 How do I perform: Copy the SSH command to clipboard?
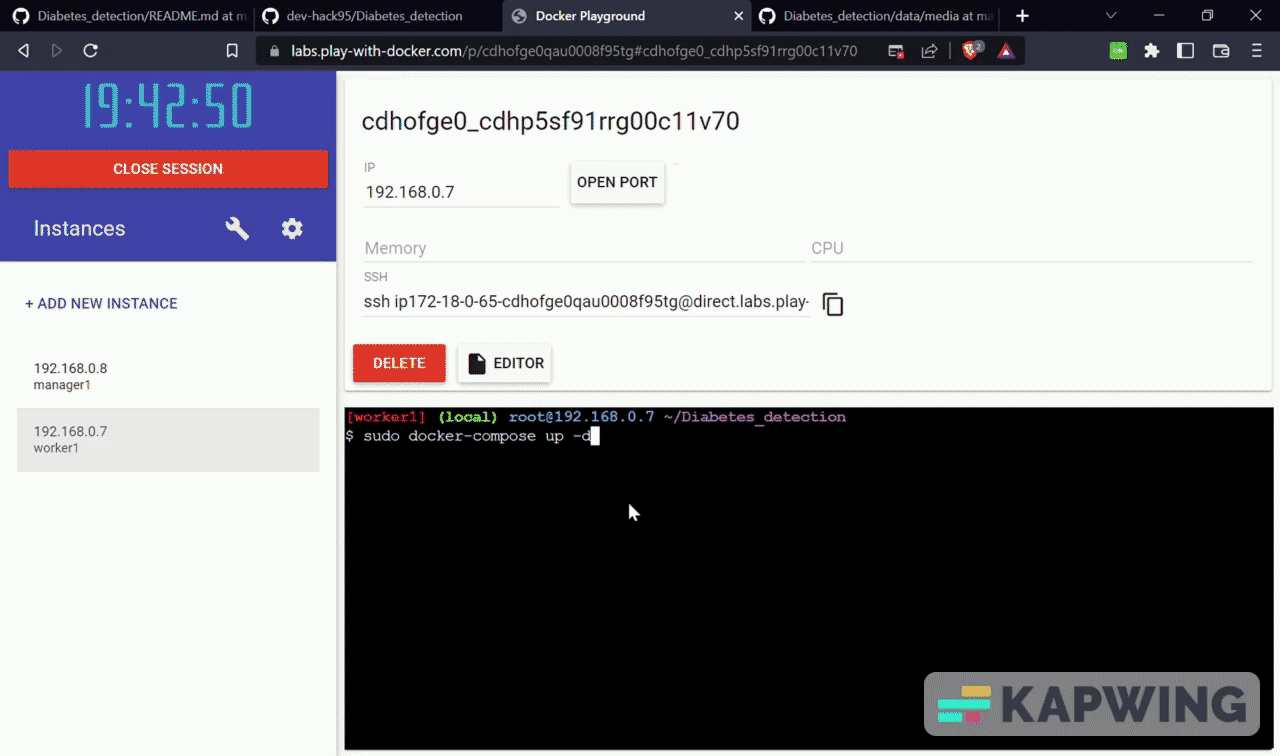click(833, 304)
